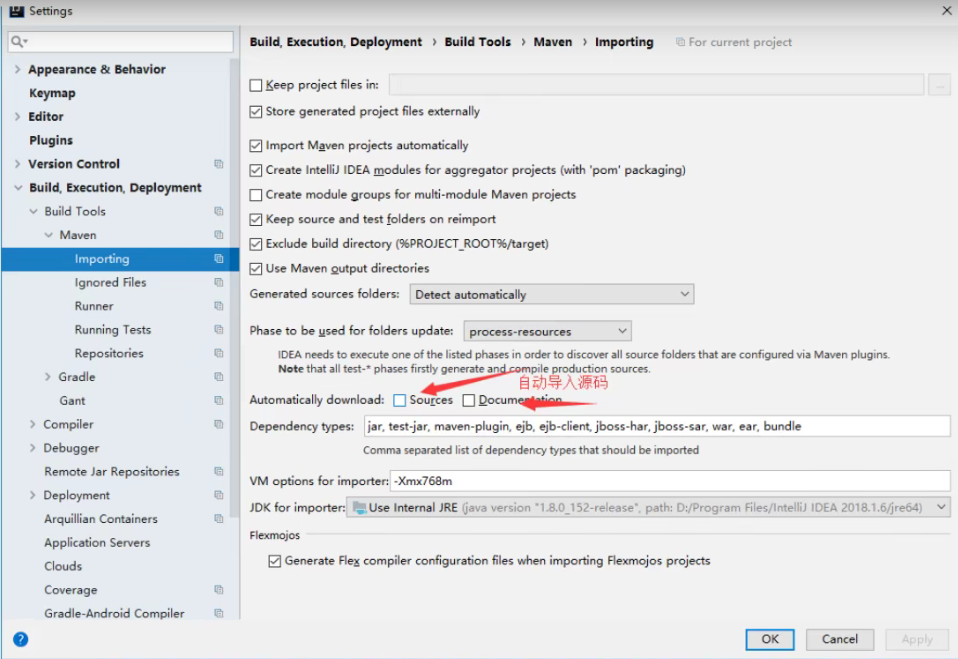Click project-level icon next to Repositories
Image resolution: width=958 pixels, height=659 pixels.
point(218,353)
